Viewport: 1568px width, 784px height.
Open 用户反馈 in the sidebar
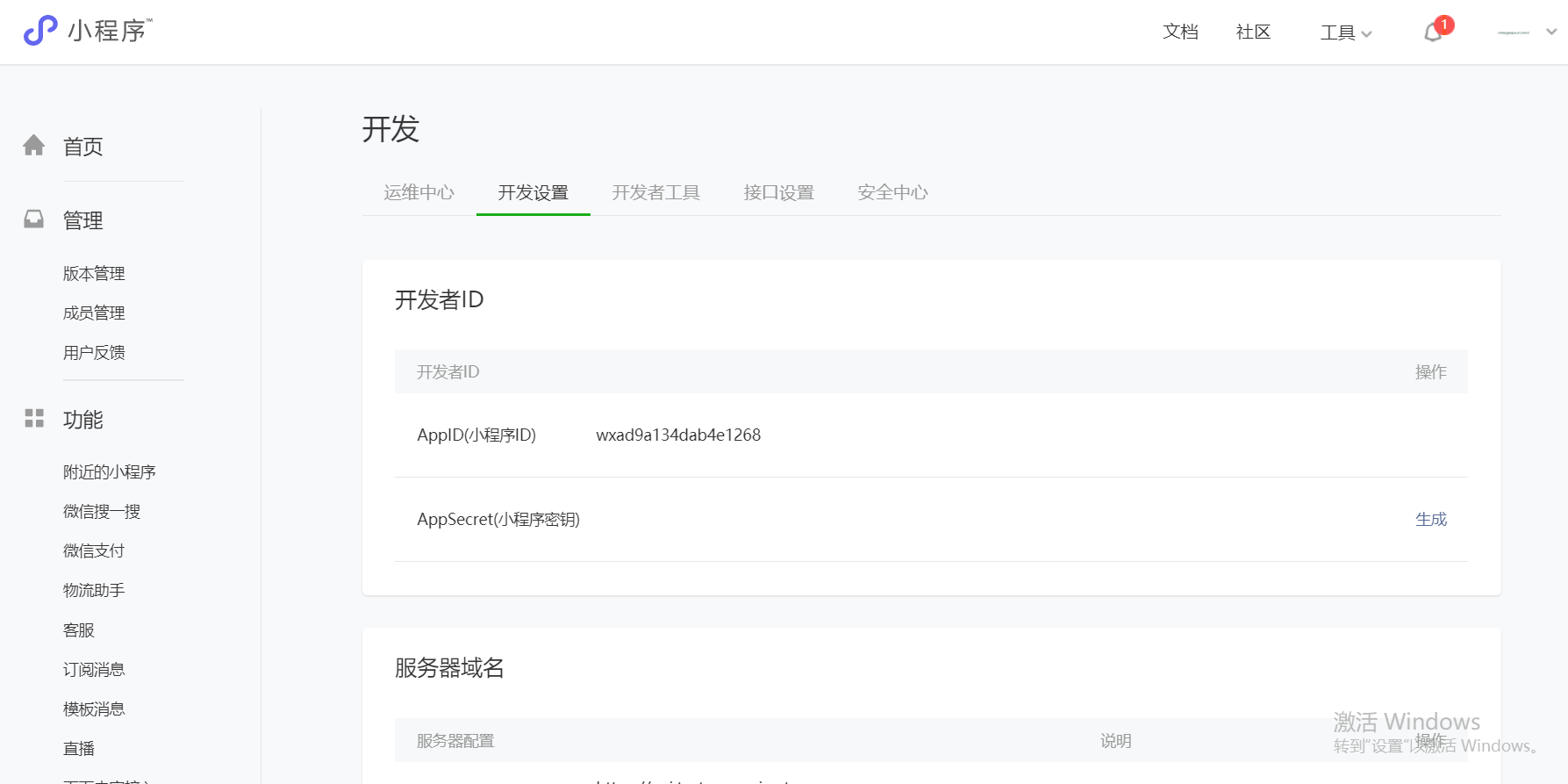(x=94, y=352)
